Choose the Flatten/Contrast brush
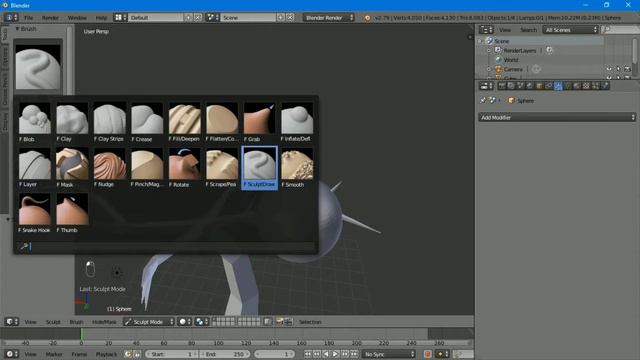Image resolution: width=640 pixels, height=360 pixels. [222, 122]
